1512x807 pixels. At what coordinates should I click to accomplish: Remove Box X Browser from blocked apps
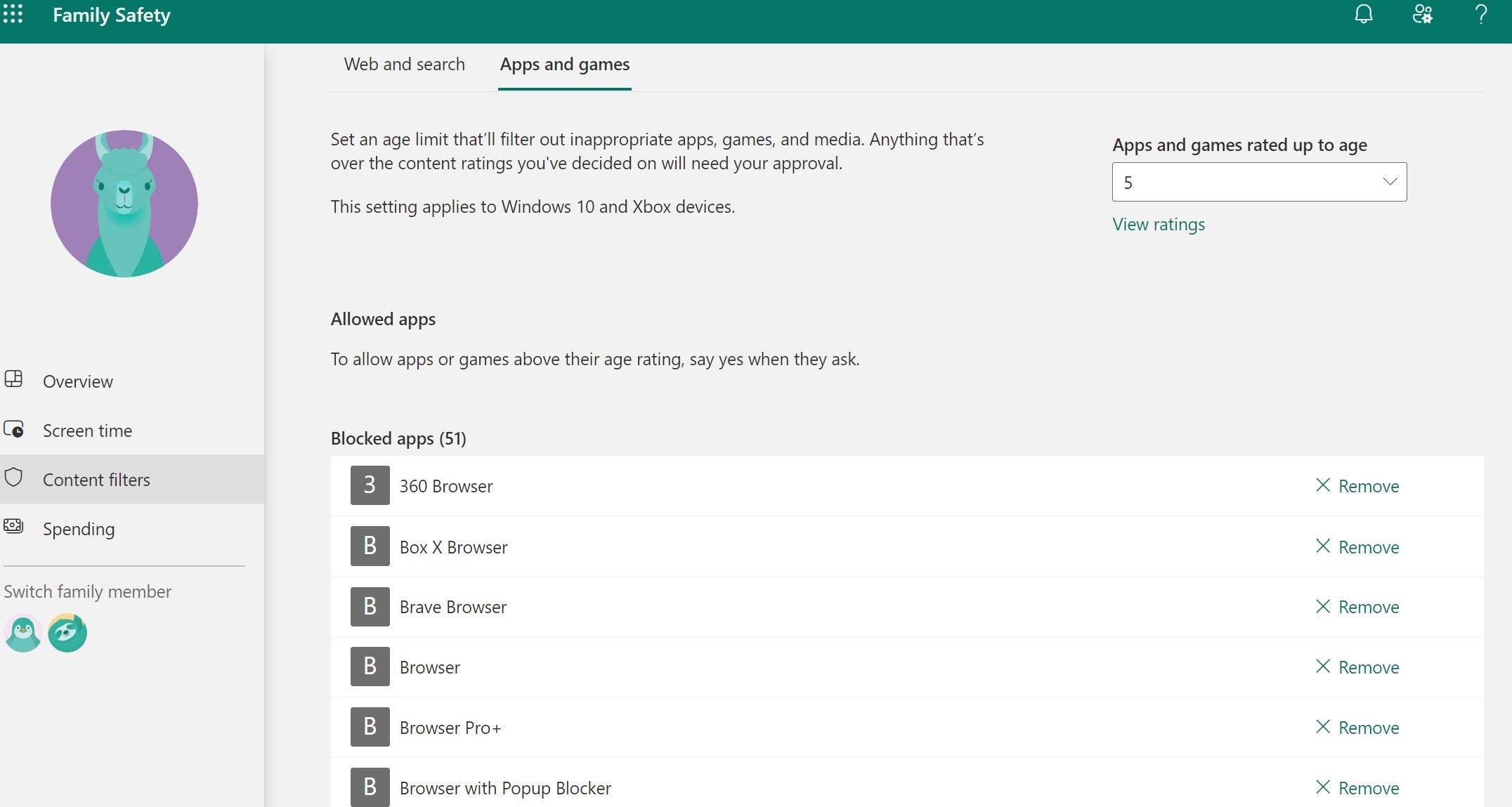(x=1357, y=546)
